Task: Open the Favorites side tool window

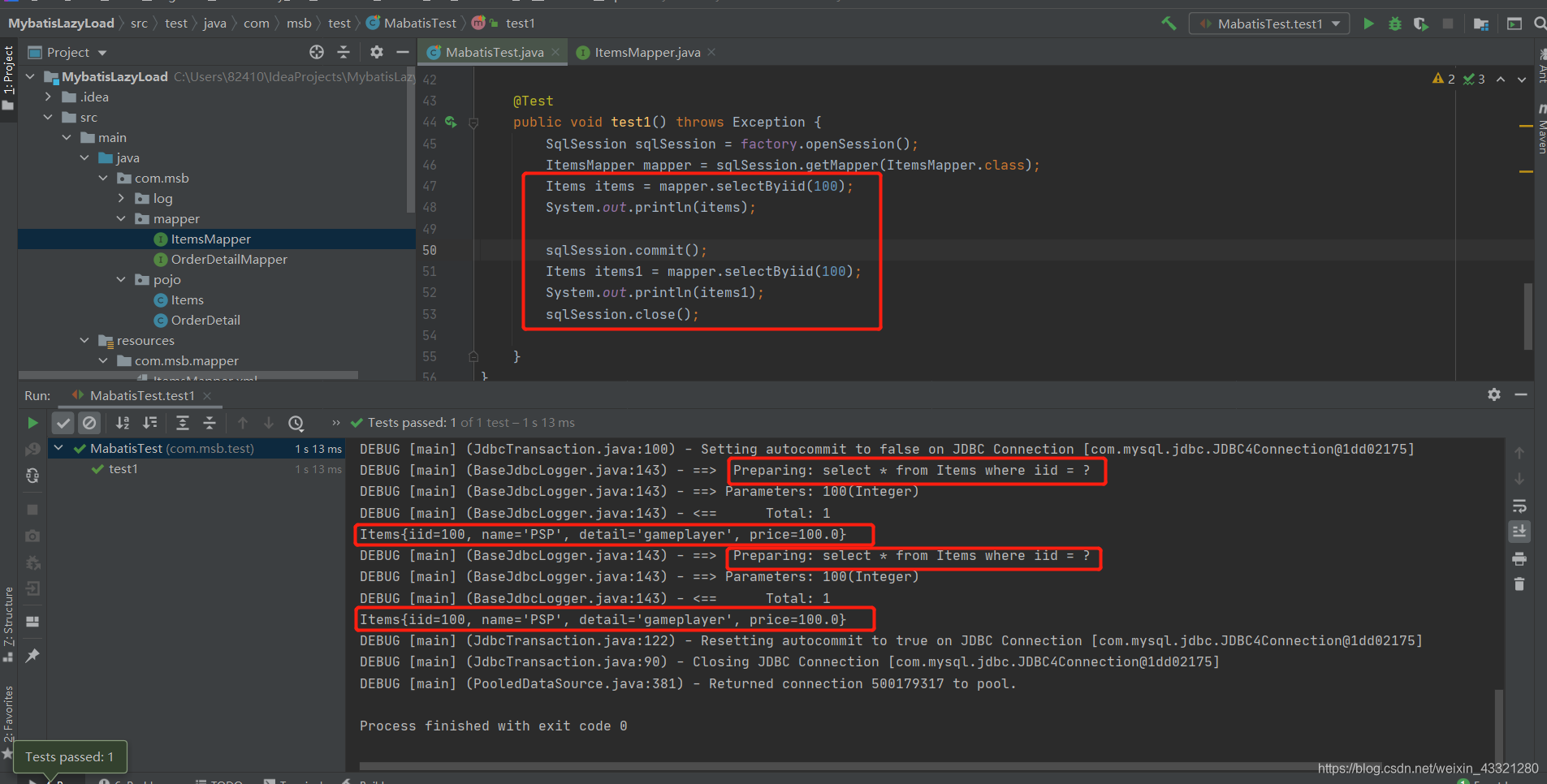Action: [x=8, y=722]
